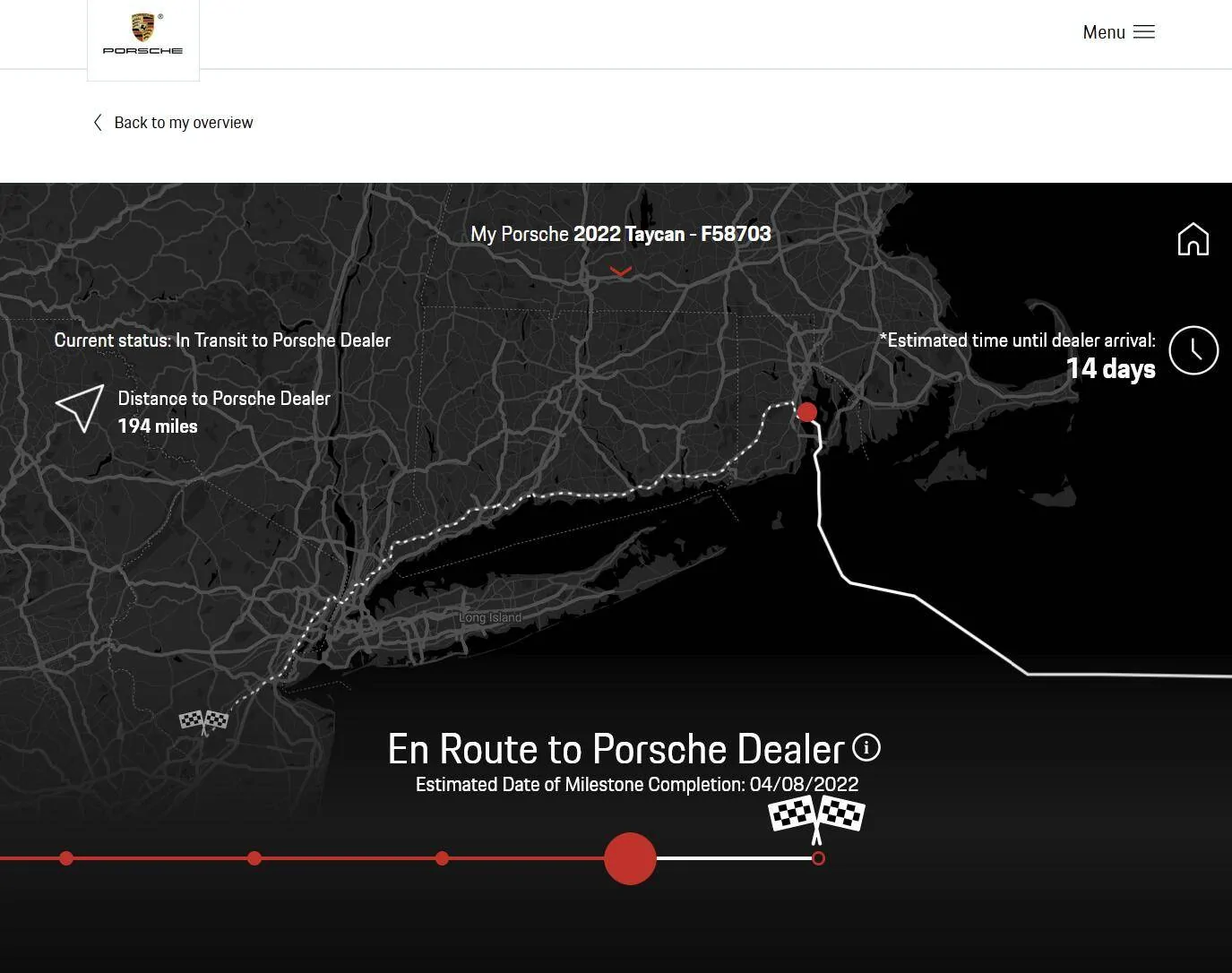Click the clock icon beside estimated arrival
The image size is (1232, 973).
(1193, 350)
